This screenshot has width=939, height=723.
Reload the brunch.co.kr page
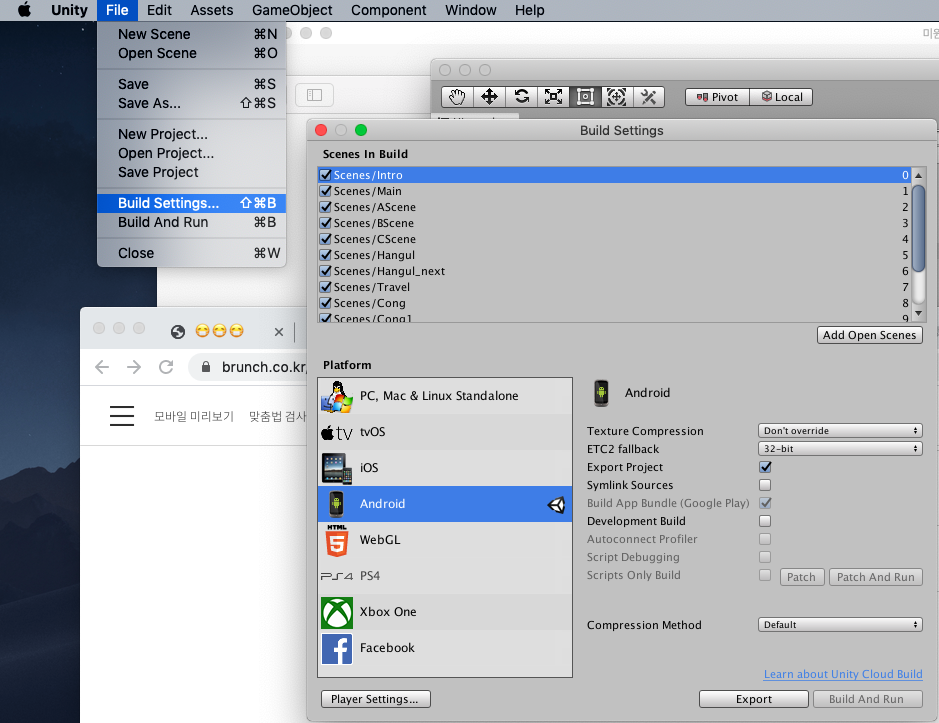click(166, 367)
